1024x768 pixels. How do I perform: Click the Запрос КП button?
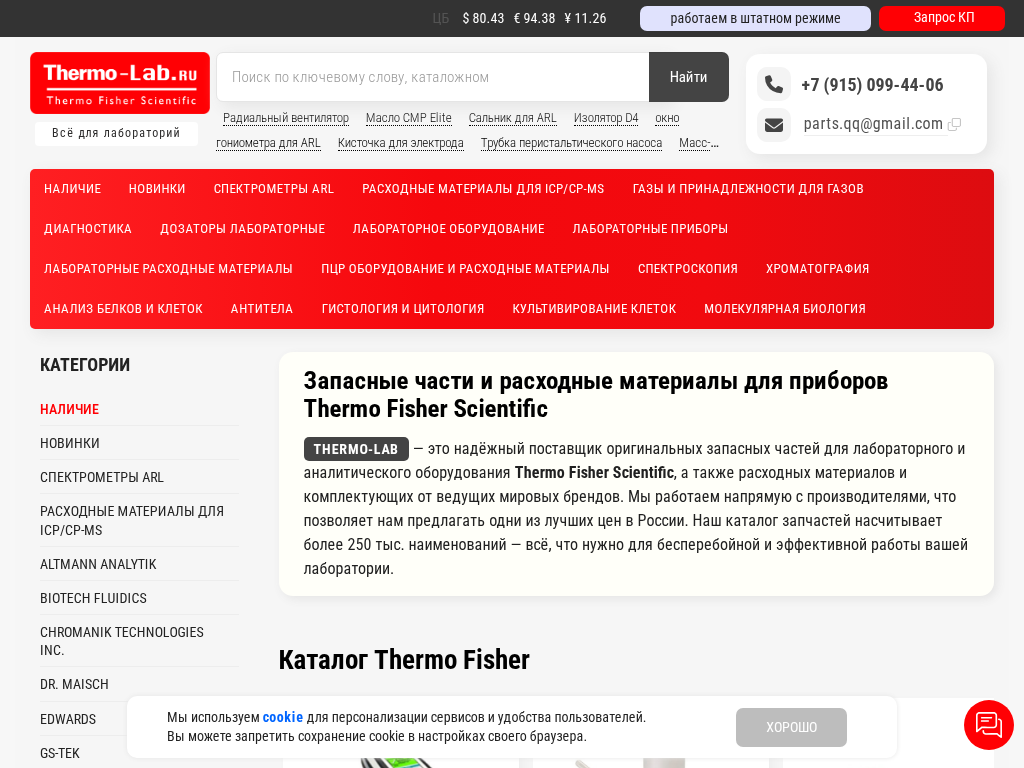[x=942, y=18]
